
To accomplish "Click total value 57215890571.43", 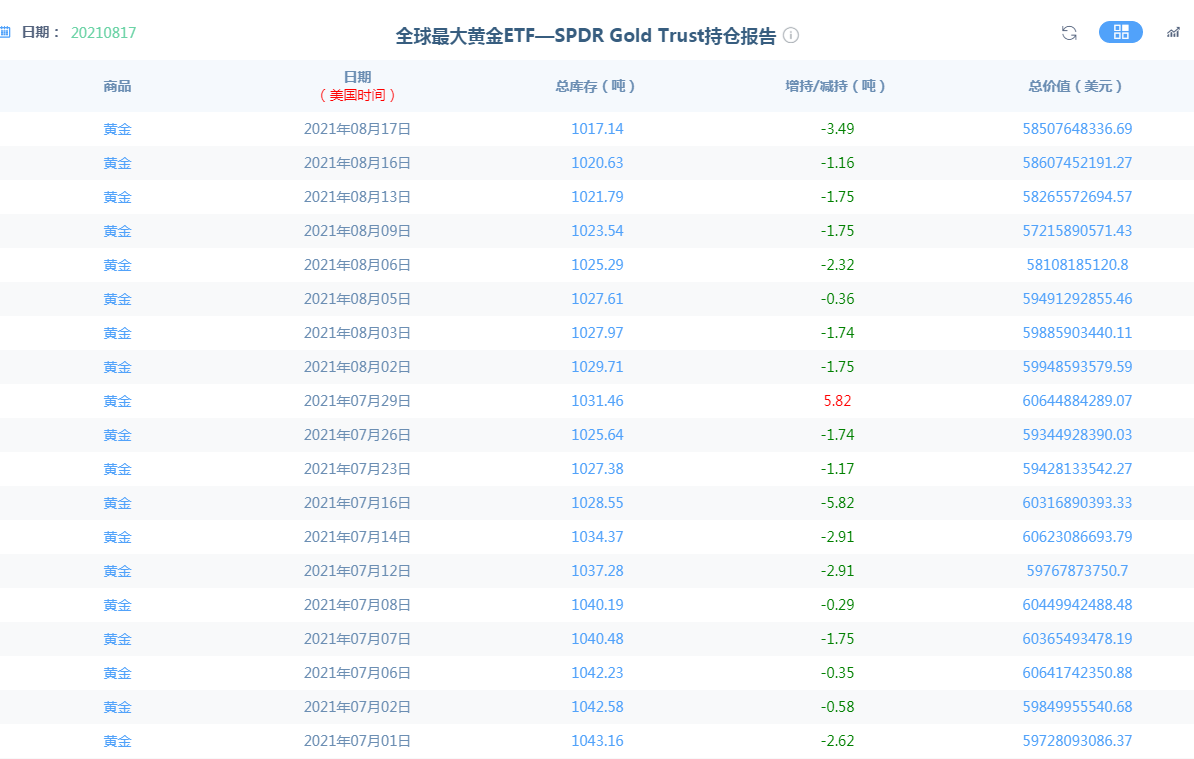I will click(1077, 231).
